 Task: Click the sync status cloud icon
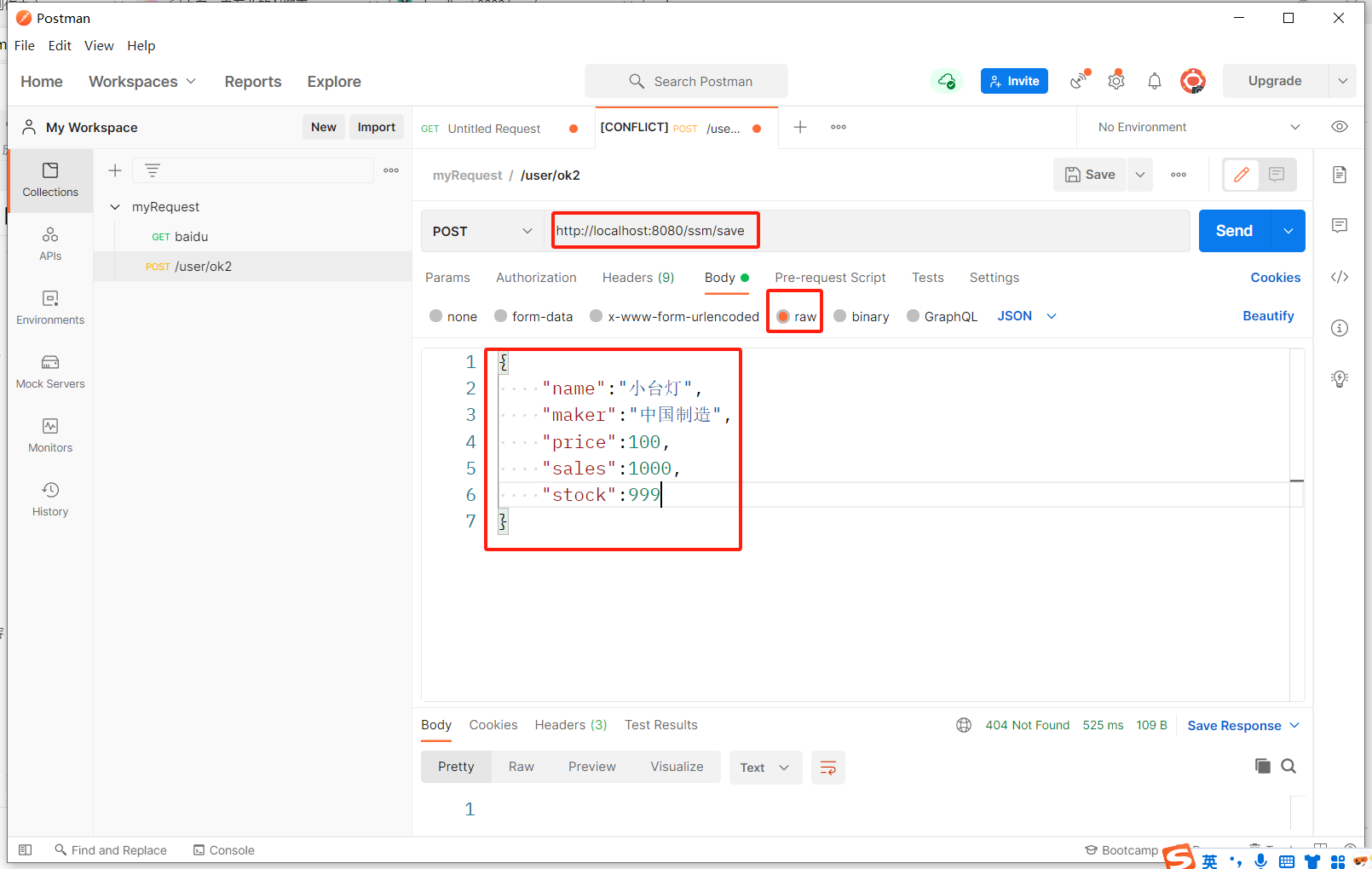[947, 81]
